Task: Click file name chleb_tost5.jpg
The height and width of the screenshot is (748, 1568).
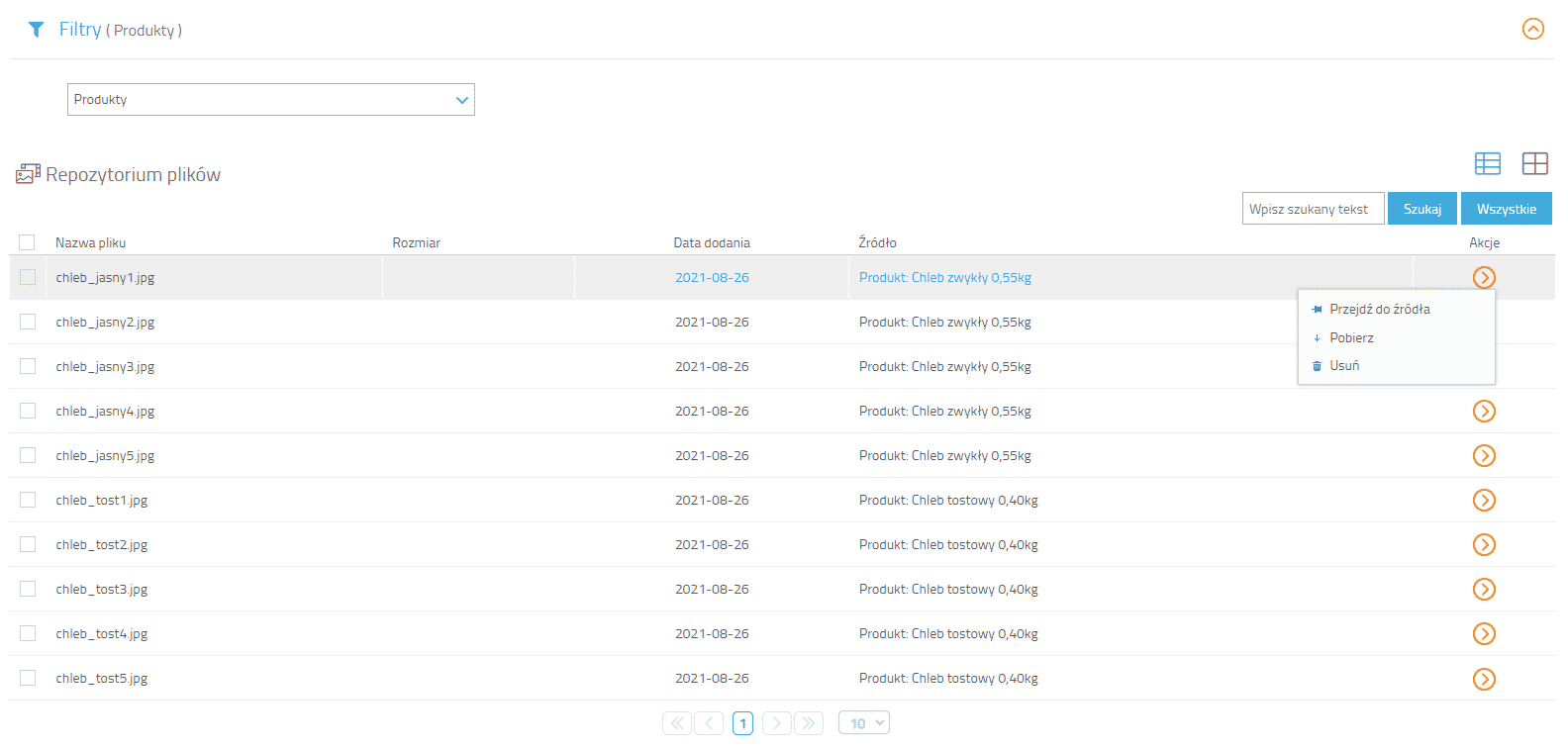Action: [102, 678]
